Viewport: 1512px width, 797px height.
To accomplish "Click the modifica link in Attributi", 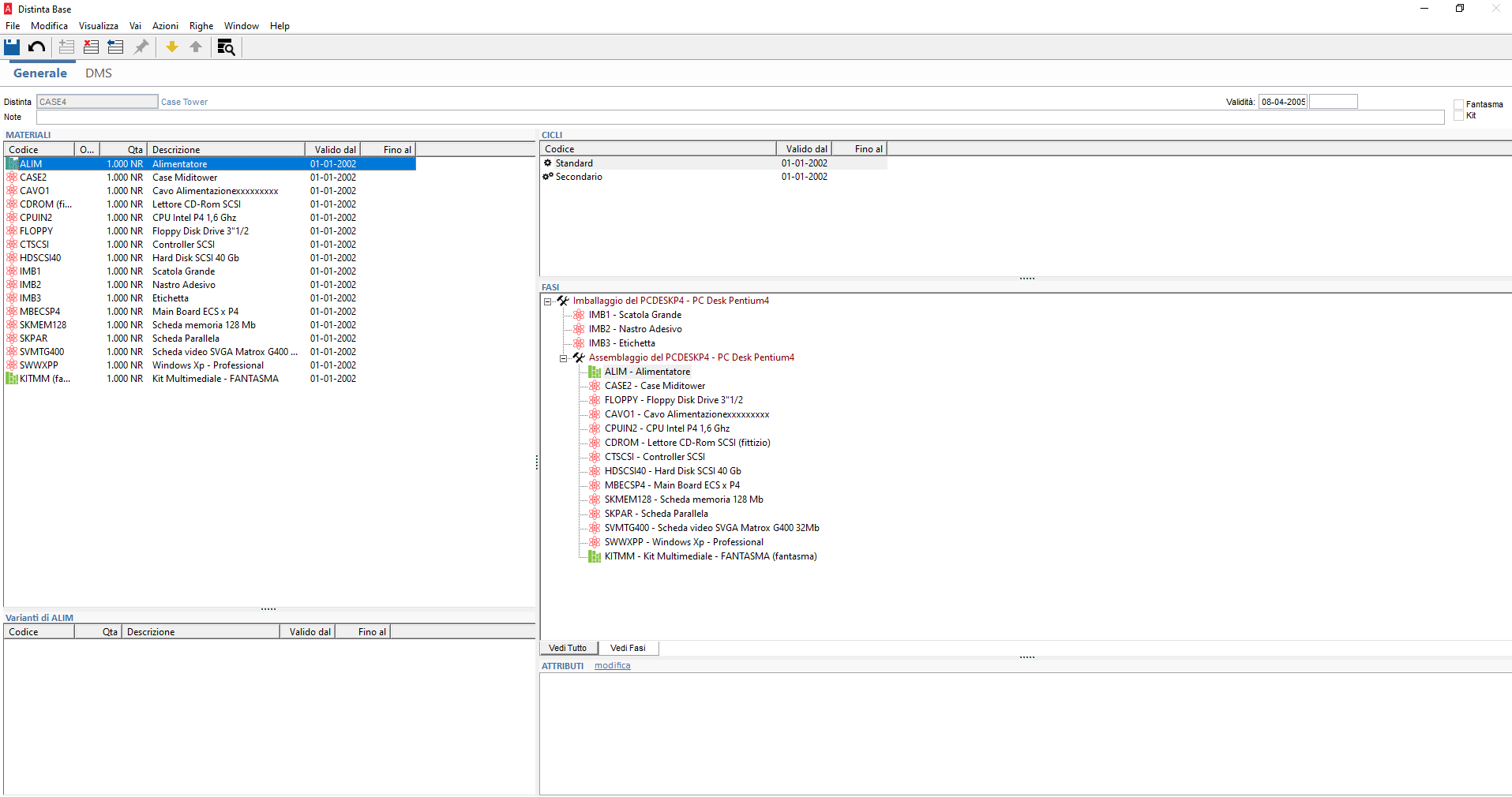I will click(x=613, y=666).
